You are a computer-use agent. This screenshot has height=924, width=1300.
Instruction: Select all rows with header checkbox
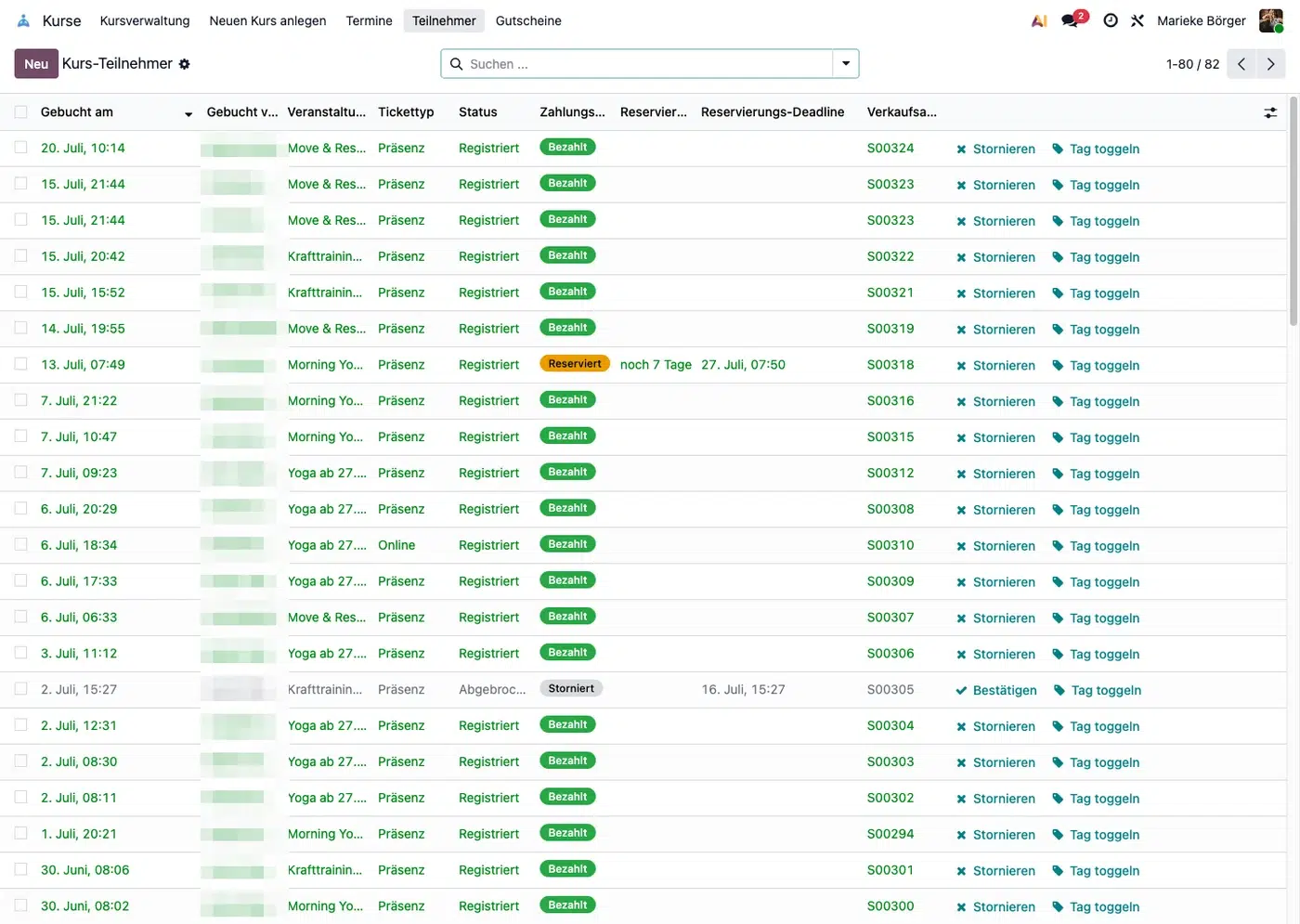(20, 112)
